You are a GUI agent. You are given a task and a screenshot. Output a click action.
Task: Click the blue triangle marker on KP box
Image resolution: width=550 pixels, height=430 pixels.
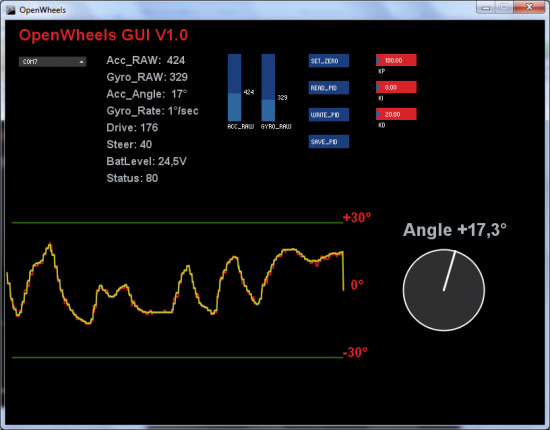click(378, 60)
